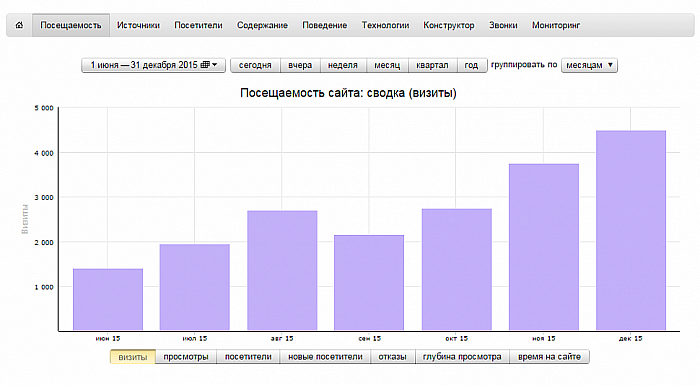Screen dimensions: 700x385
Task: Expand the date range 1 июня — 31 декабря 2015
Action: 154,65
